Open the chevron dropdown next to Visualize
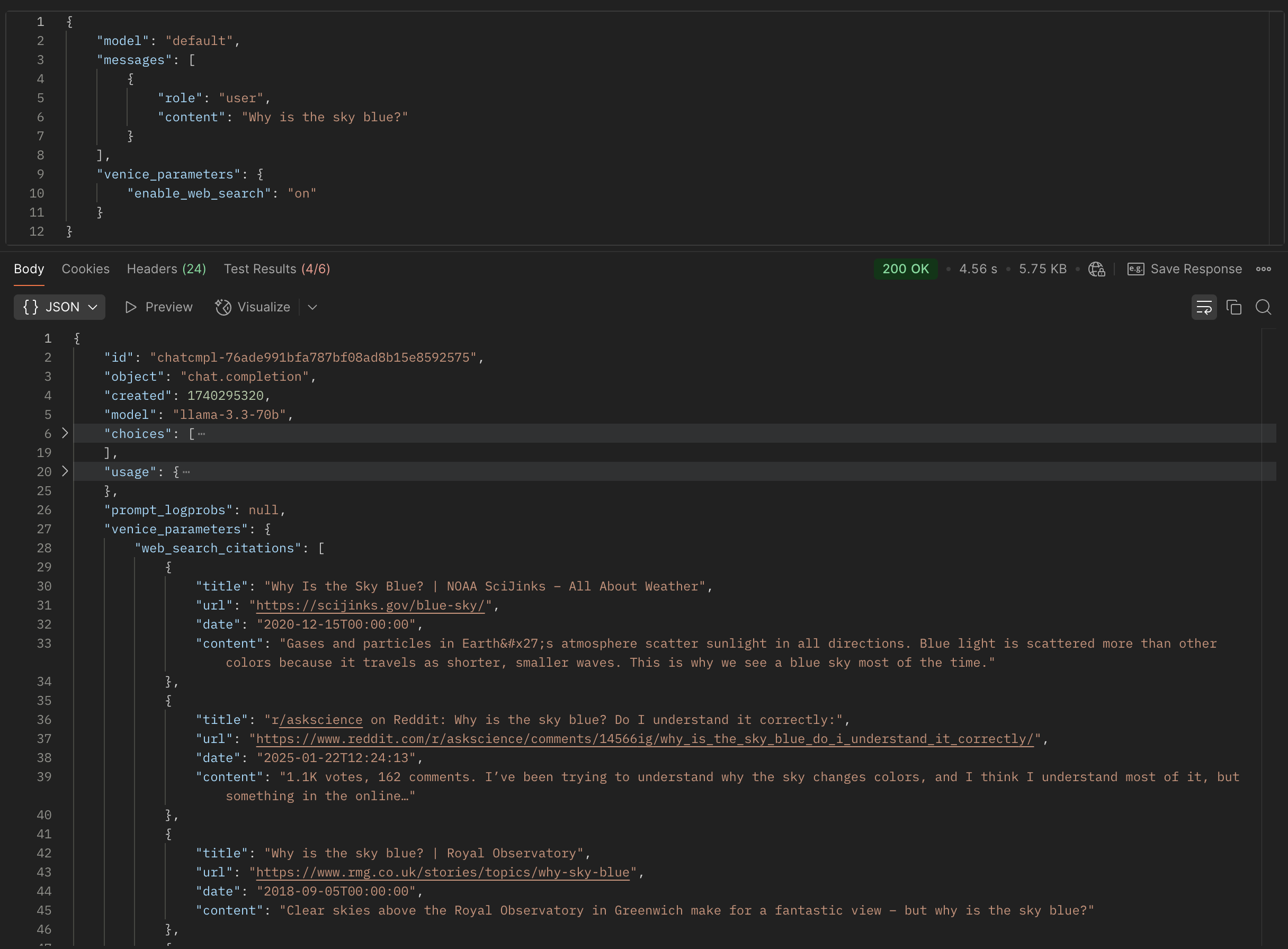The image size is (1288, 949). (x=312, y=307)
